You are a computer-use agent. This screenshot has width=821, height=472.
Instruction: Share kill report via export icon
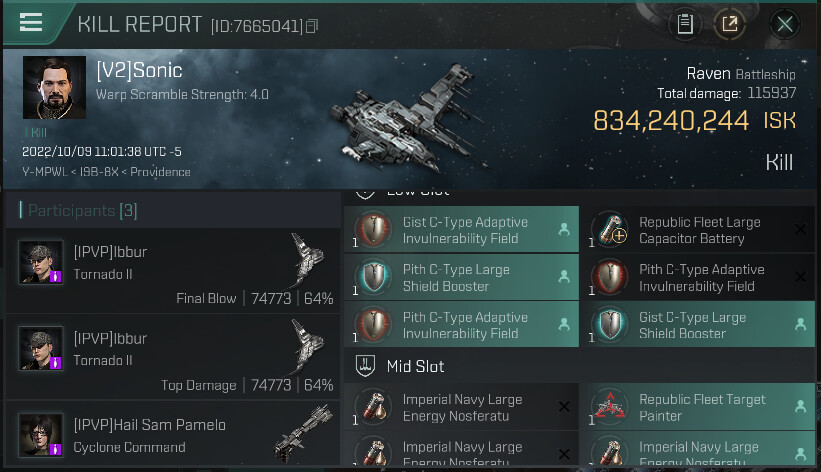(729, 24)
